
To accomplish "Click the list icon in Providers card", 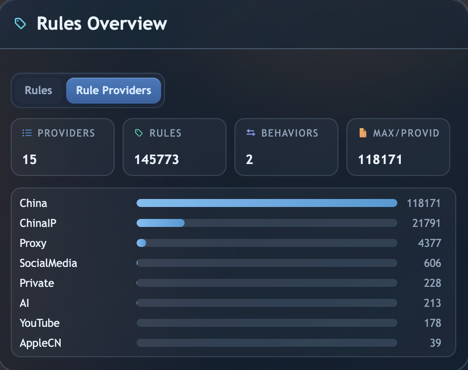I will 27,133.
